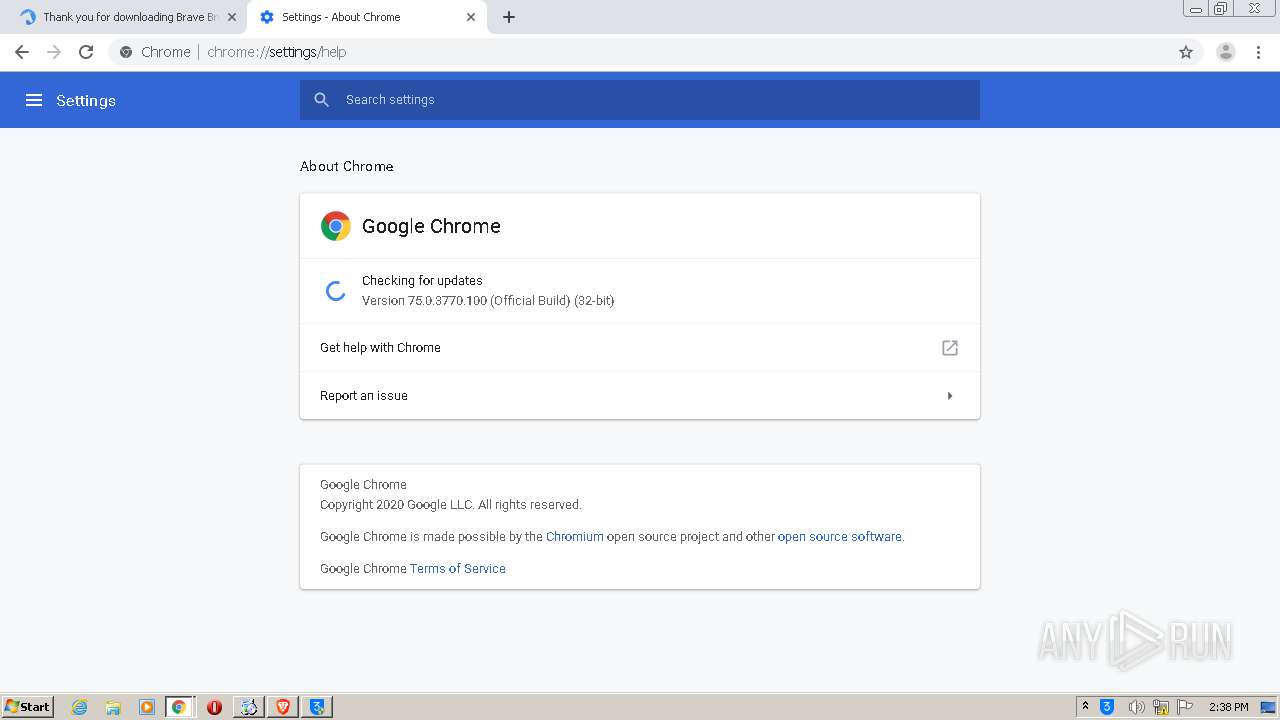Image resolution: width=1280 pixels, height=720 pixels.
Task: Open the Windows Start menu
Action: pyautogui.click(x=28, y=707)
